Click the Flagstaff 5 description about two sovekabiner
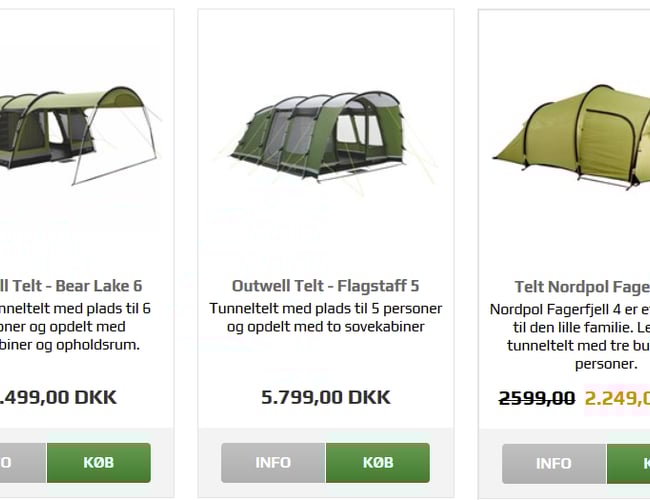Viewport: 650px width, 500px height. (x=325, y=318)
